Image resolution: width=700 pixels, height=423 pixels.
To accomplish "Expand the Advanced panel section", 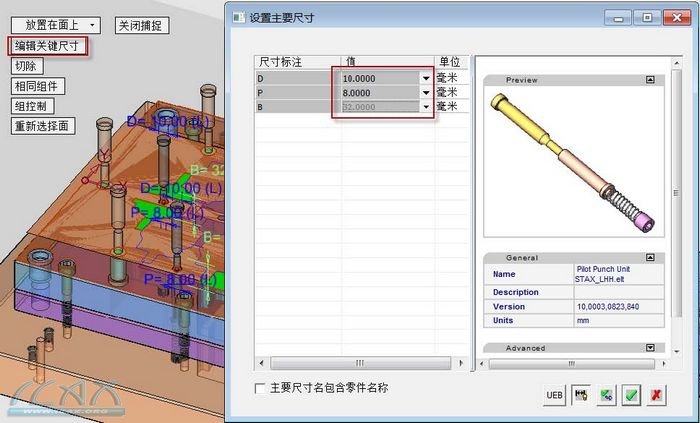I will (651, 348).
